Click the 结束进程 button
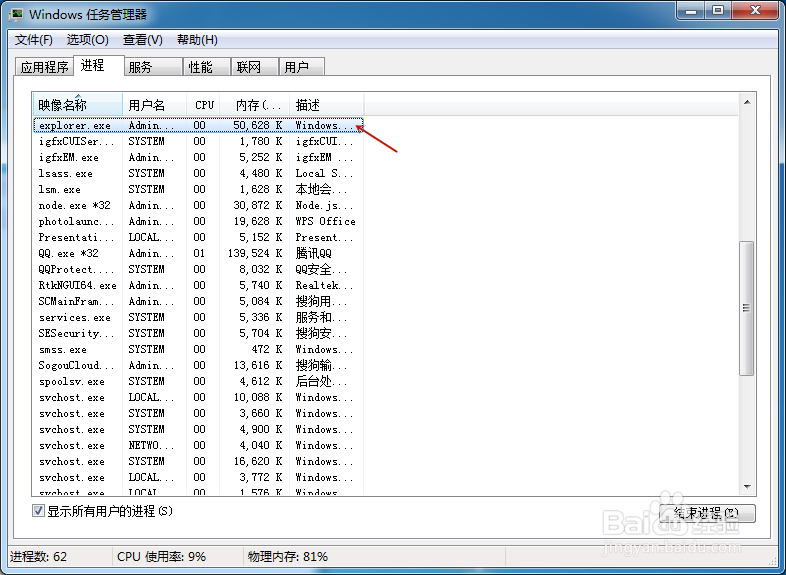 coord(707,513)
